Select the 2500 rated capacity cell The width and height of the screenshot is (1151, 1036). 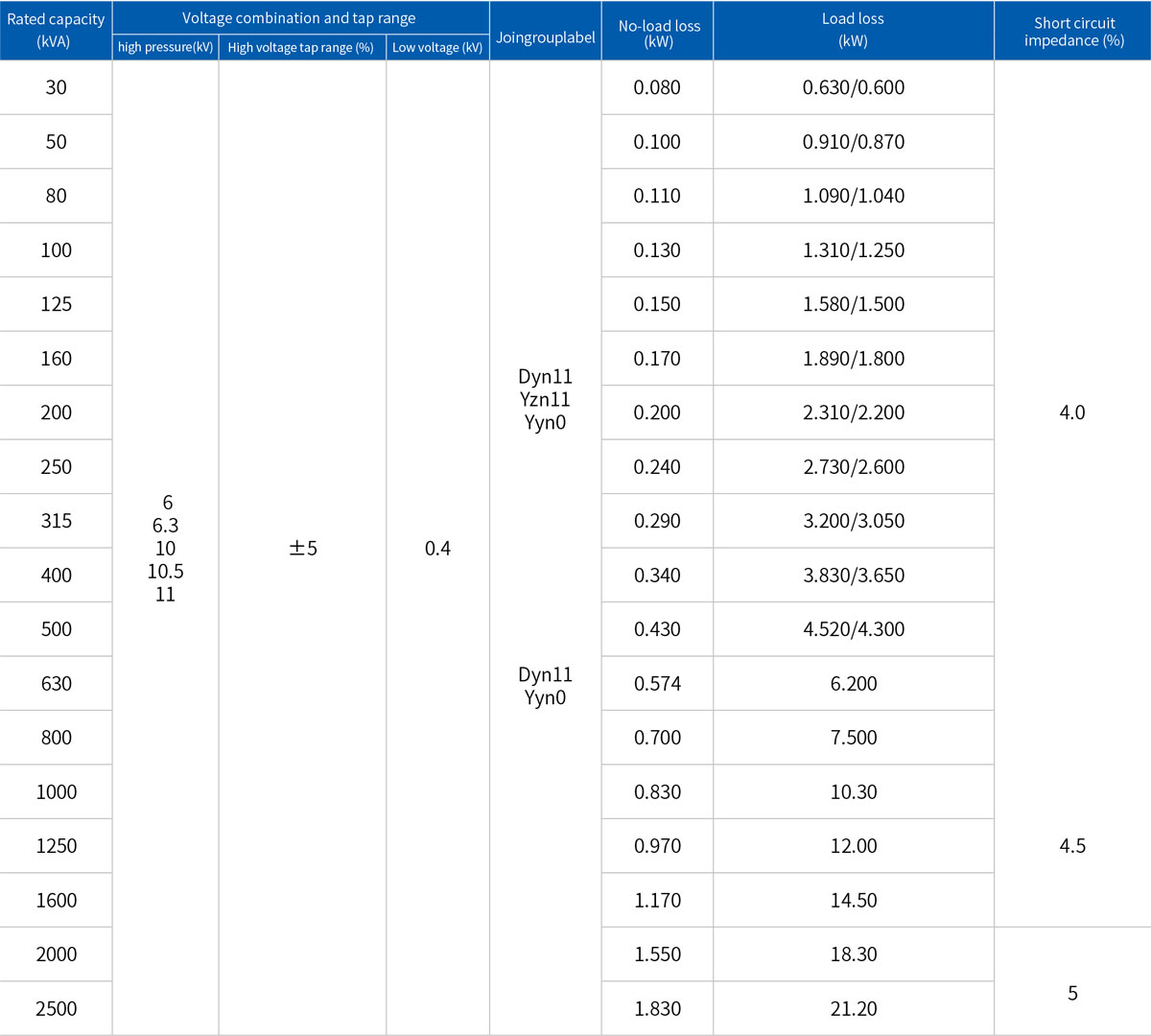pyautogui.click(x=56, y=1008)
